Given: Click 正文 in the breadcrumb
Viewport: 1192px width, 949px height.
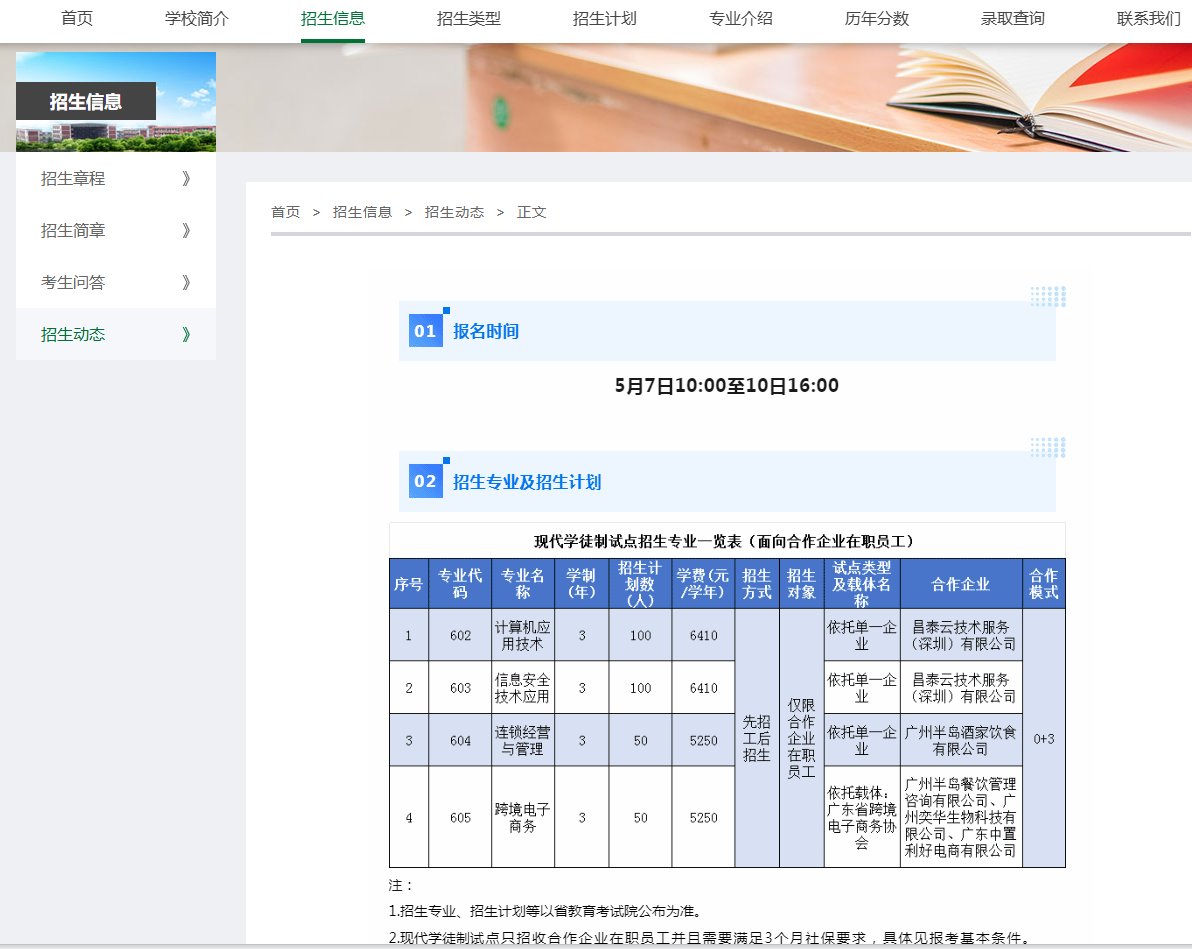Looking at the screenshot, I should (531, 212).
